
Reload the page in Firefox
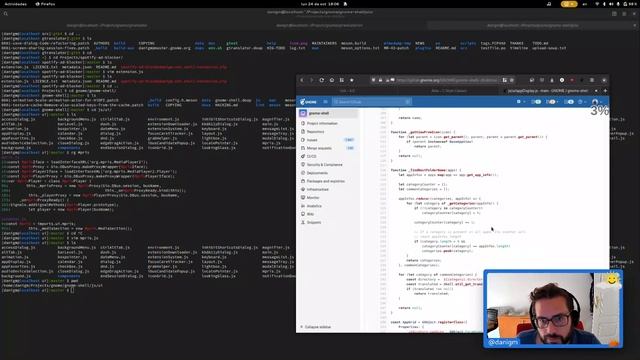click(322, 80)
